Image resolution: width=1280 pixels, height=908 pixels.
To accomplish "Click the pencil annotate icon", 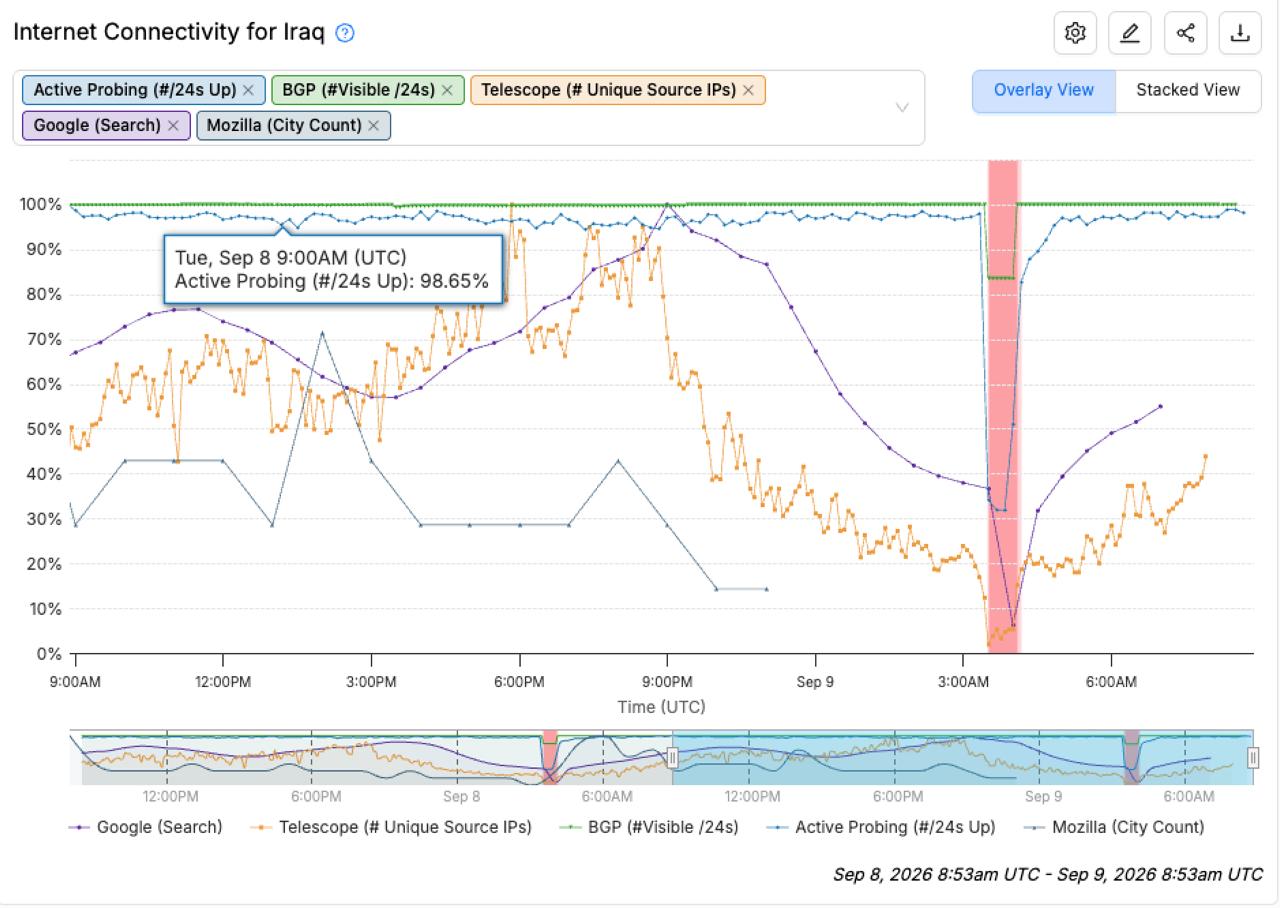I will click(1130, 33).
